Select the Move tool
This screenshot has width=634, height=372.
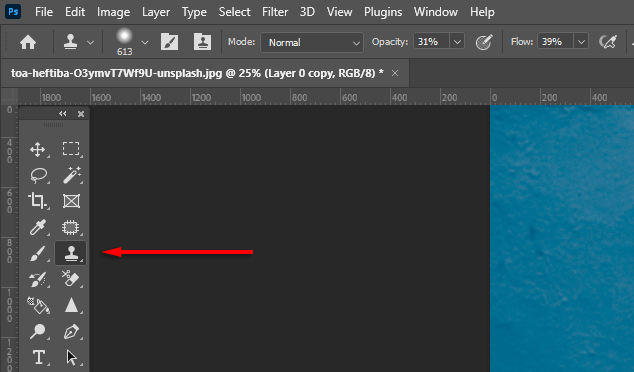tap(38, 149)
